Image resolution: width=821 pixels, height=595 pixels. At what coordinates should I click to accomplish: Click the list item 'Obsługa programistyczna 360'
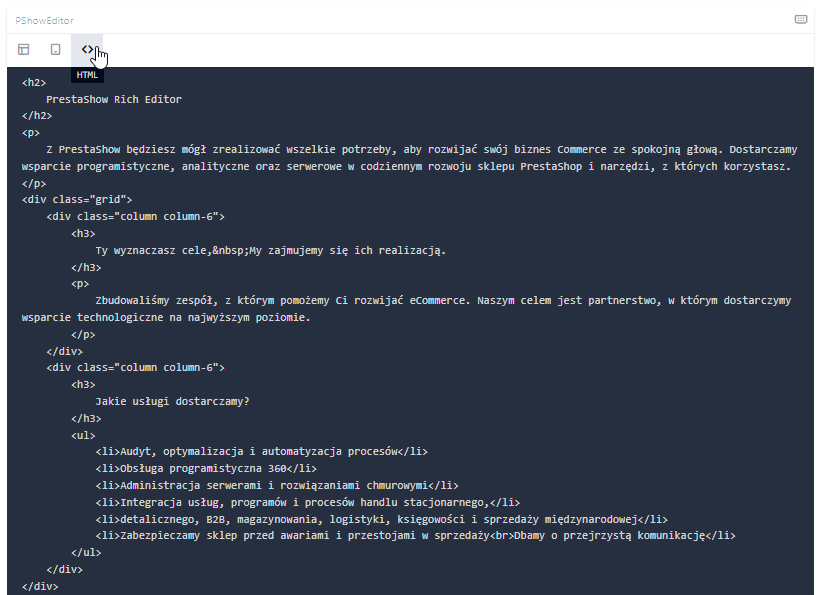tap(206, 468)
